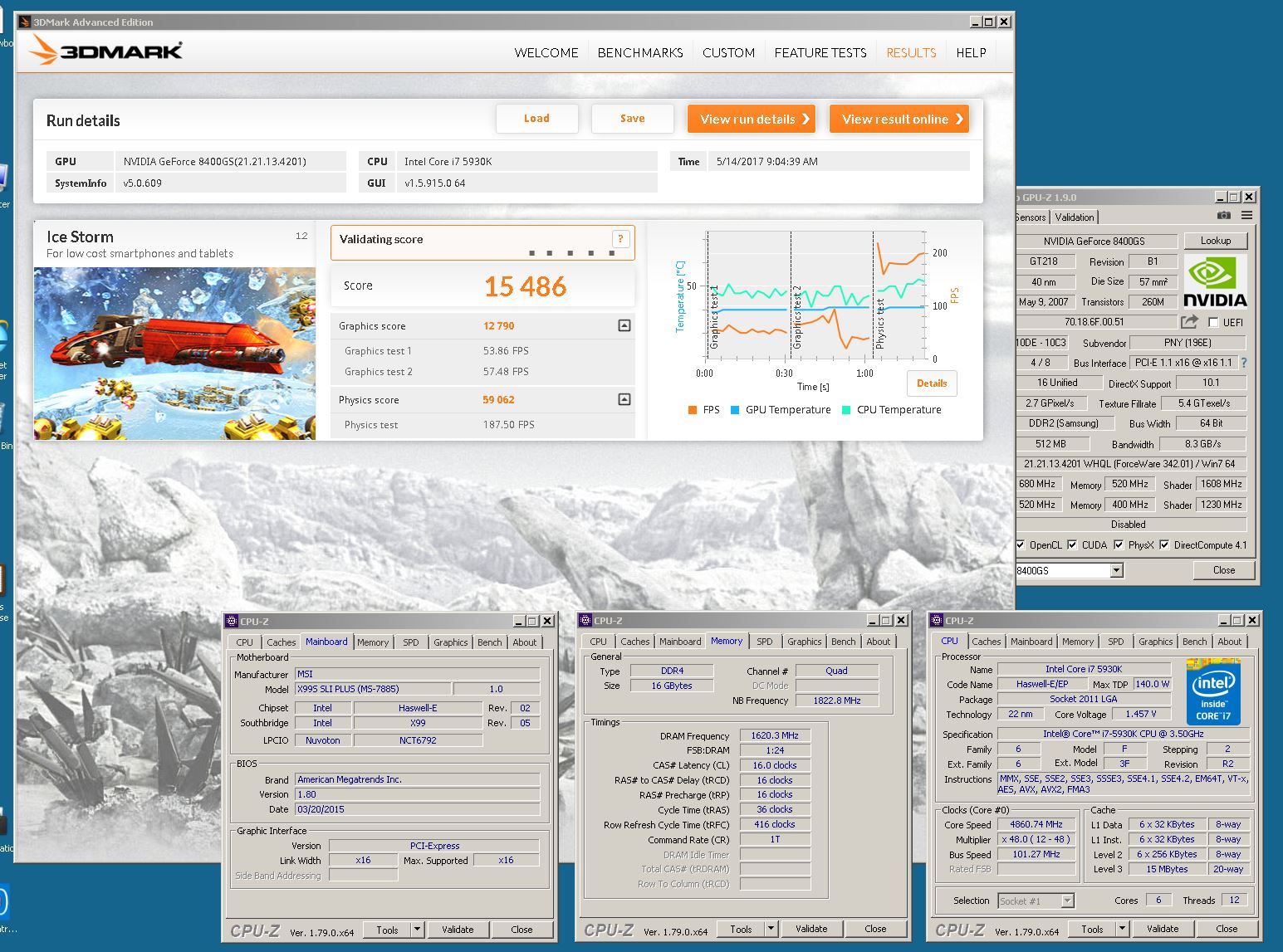Click the title bar icon of the CPU-Z CPU window
The image size is (1283, 952).
pos(937,620)
